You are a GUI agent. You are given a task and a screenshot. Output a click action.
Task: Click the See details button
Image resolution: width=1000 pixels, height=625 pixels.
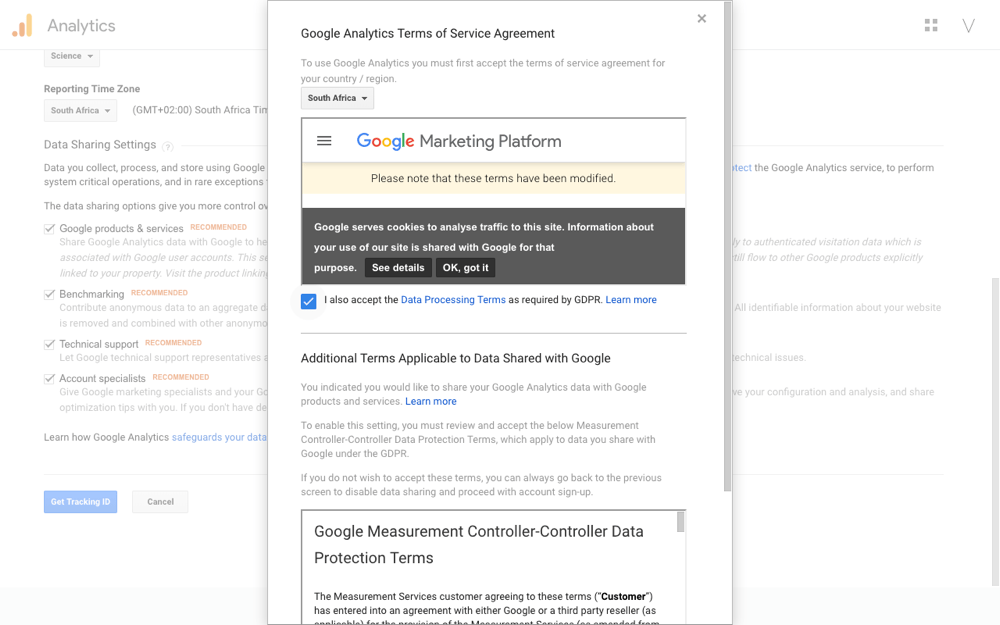pos(398,268)
